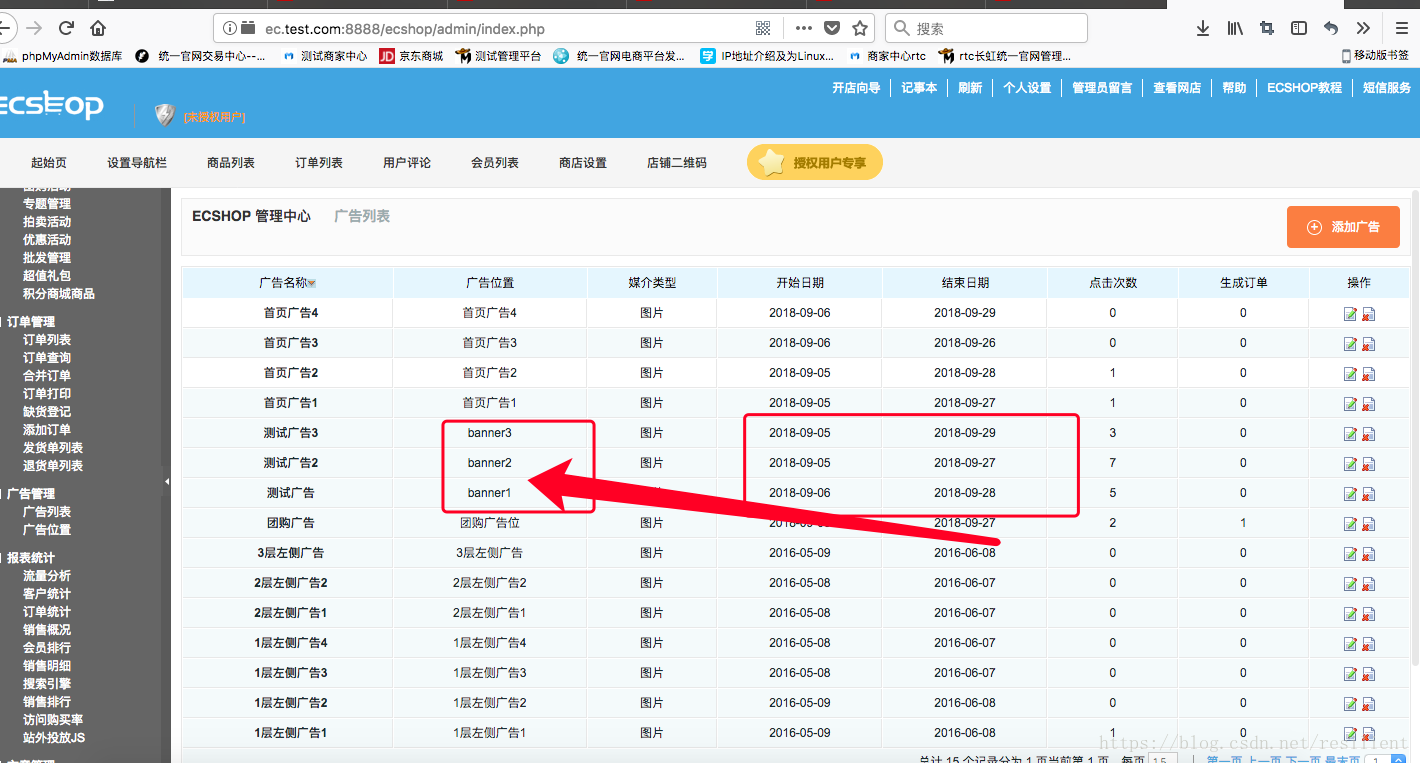Click the undo arrow toolbar icon
The width and height of the screenshot is (1420, 763).
pyautogui.click(x=1331, y=28)
